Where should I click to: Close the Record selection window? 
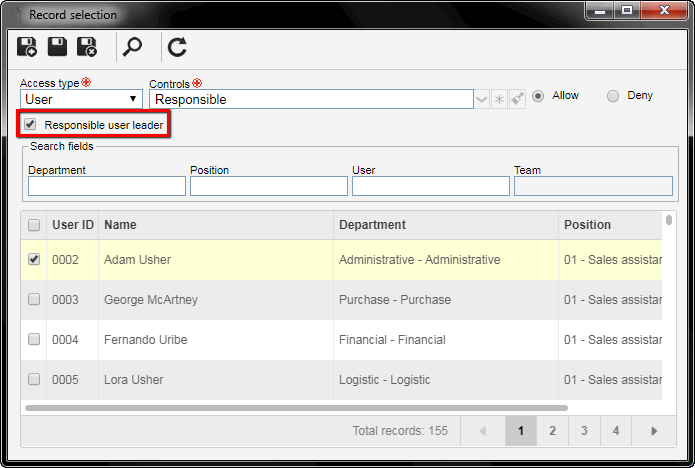[x=664, y=11]
